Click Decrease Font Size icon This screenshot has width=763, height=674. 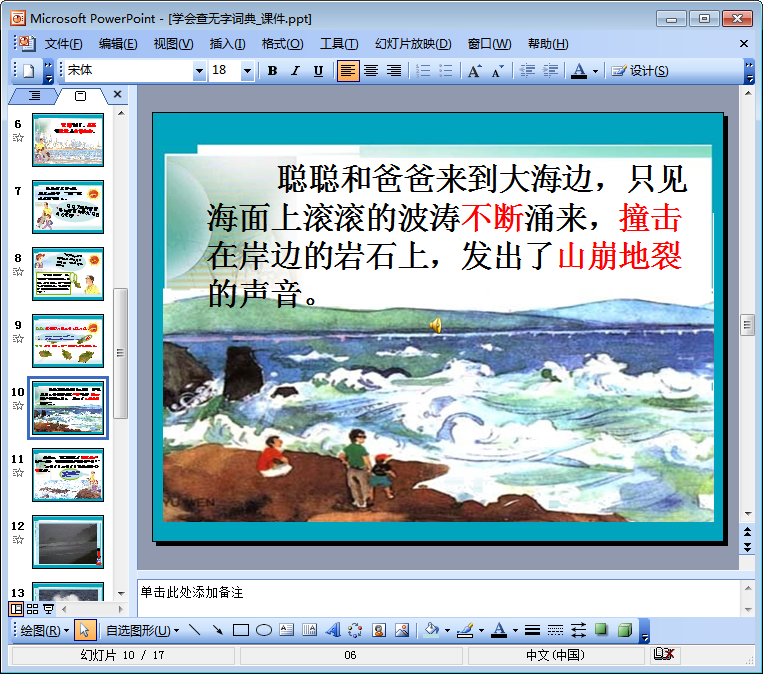(x=497, y=71)
